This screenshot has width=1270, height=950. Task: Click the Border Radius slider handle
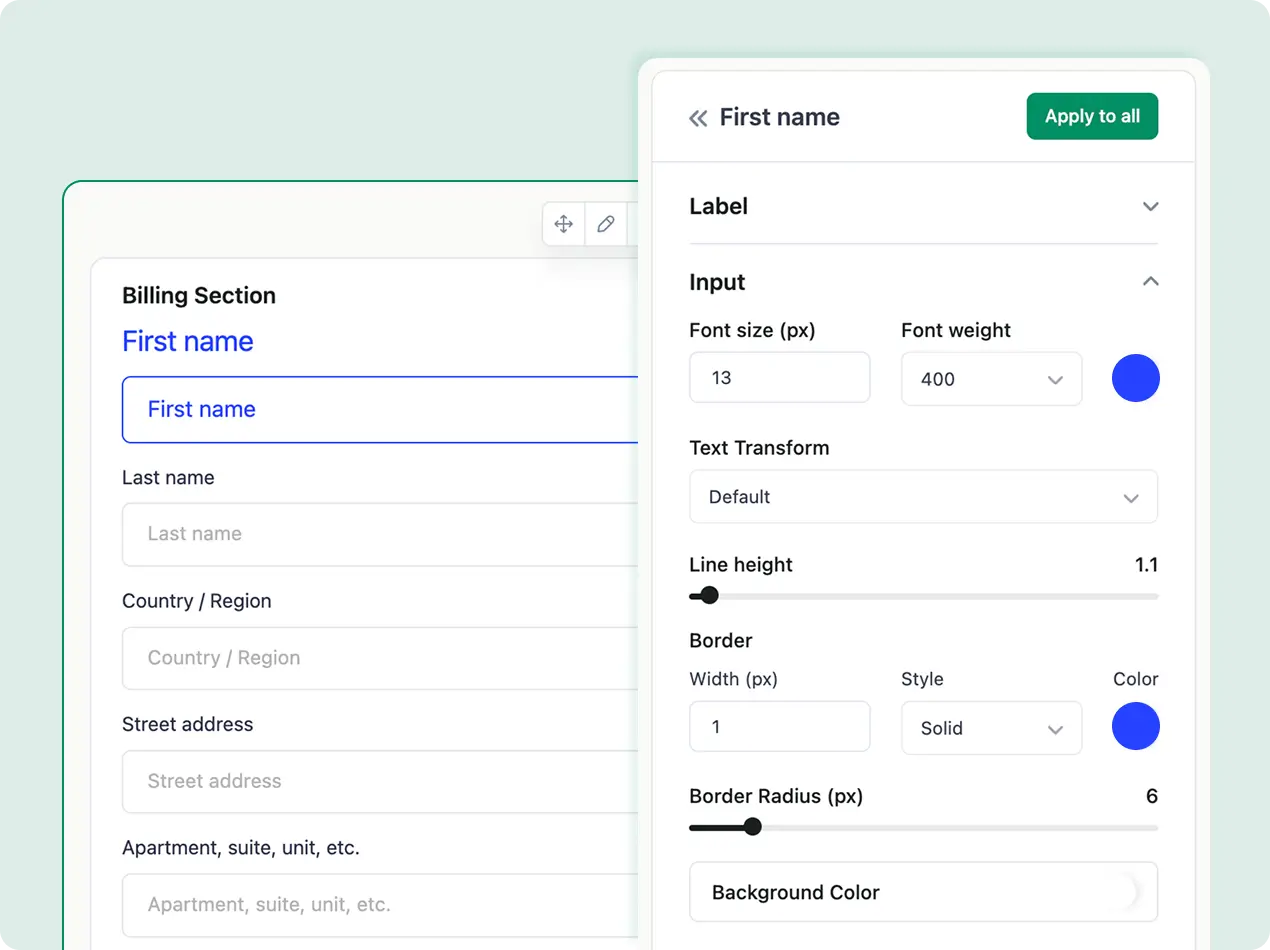click(x=753, y=827)
